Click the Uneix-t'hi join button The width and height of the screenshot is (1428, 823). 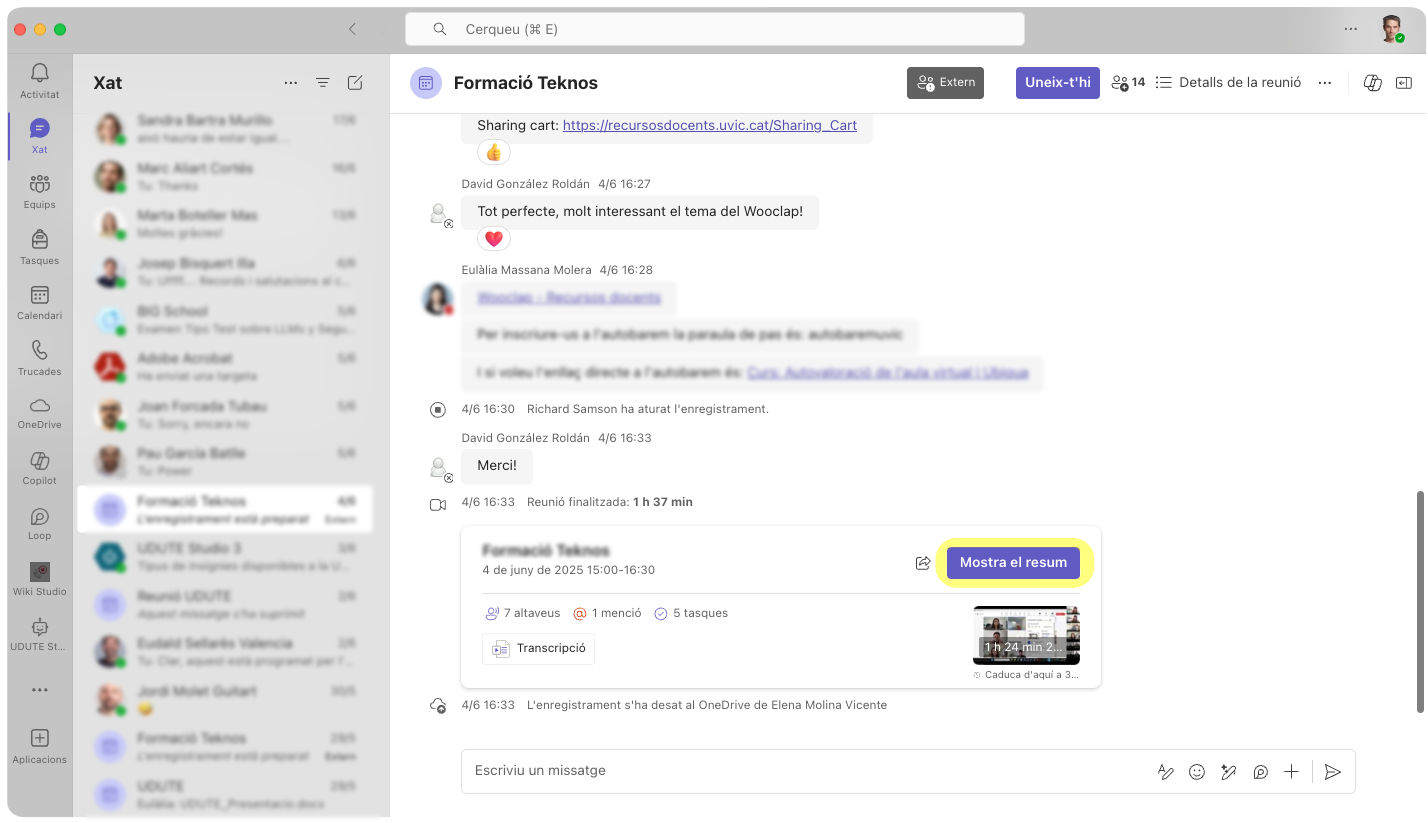pyautogui.click(x=1058, y=83)
